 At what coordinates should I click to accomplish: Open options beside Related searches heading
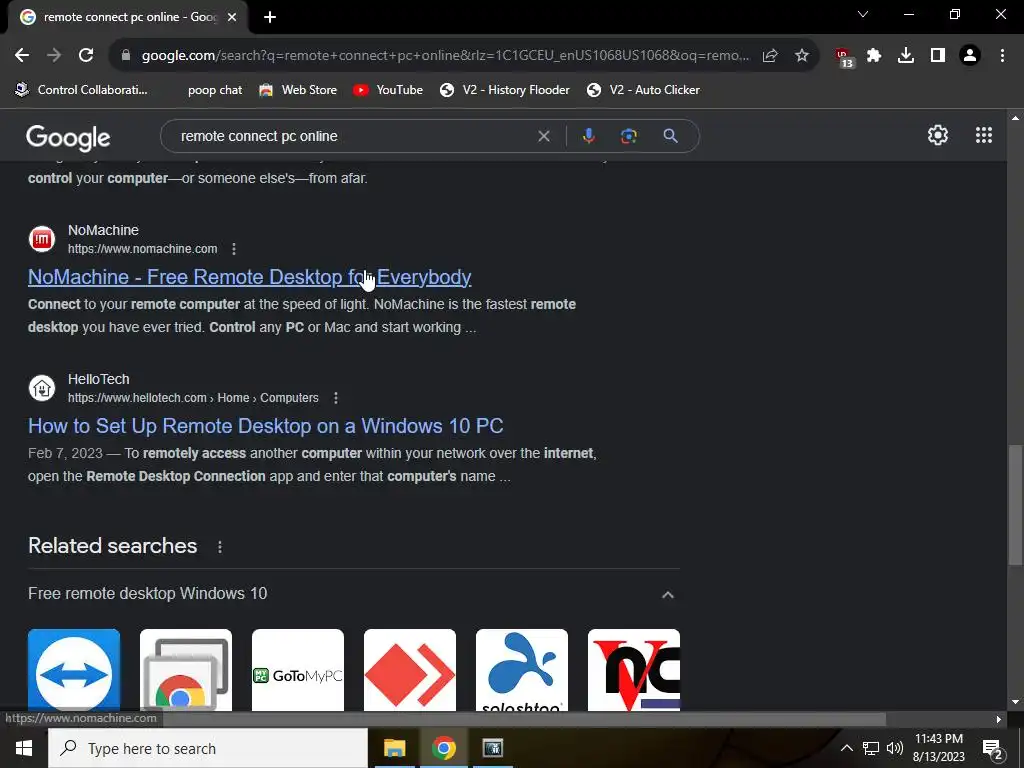point(220,547)
